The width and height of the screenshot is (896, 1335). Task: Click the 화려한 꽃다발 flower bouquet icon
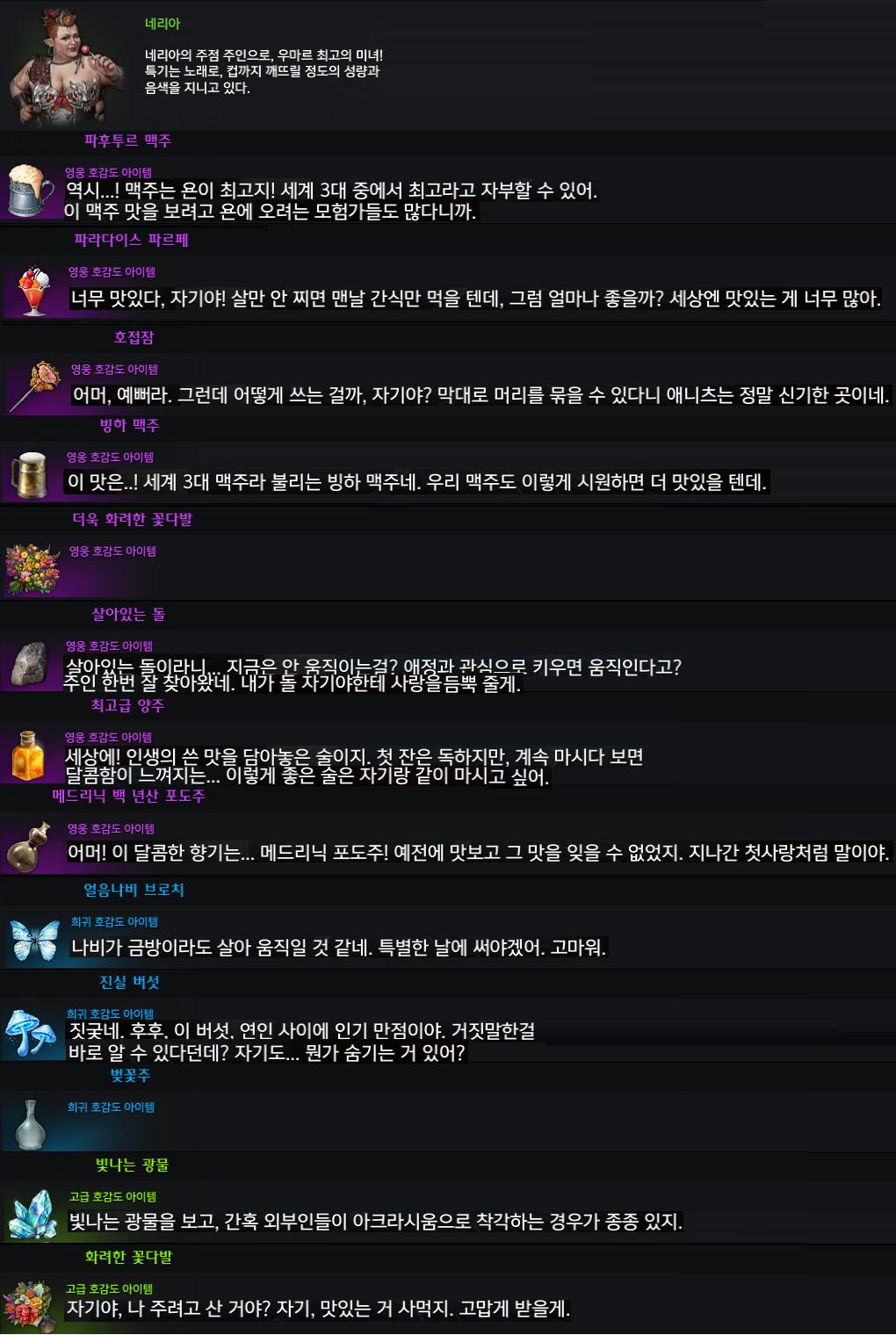pyautogui.click(x=29, y=1306)
